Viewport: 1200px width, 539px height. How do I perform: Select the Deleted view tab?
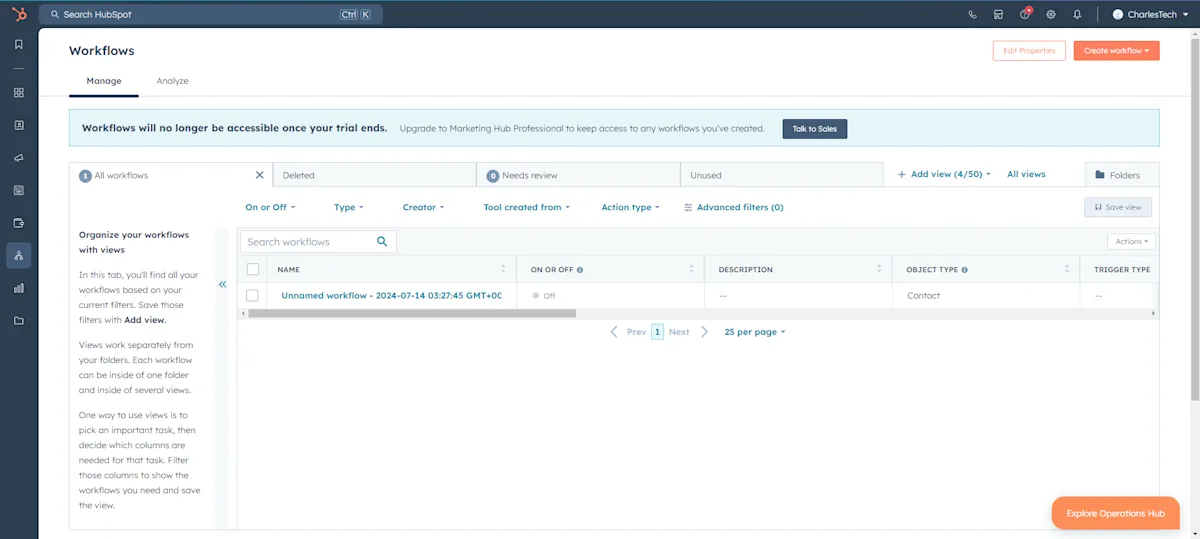374,175
